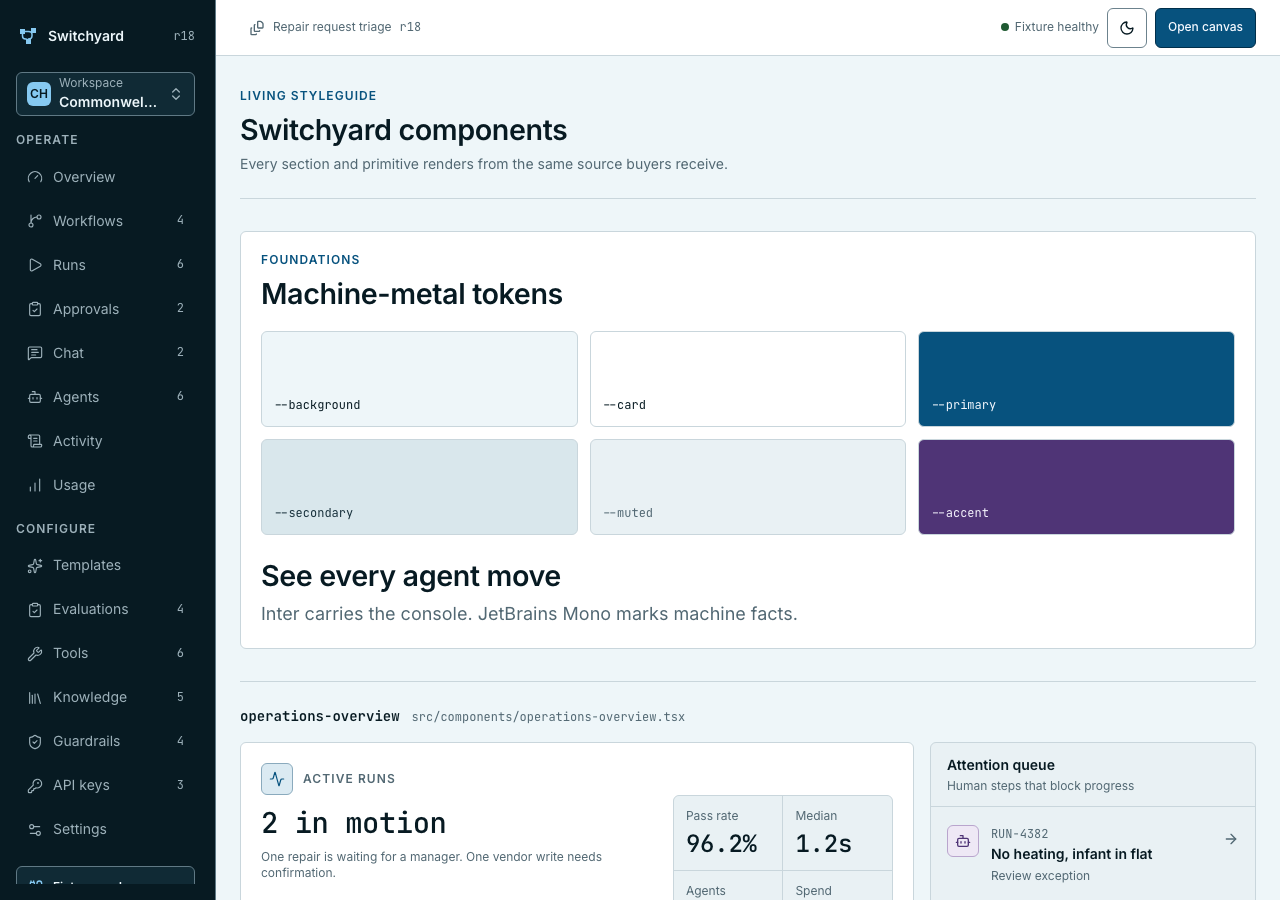Open Workflows from the sidebar

point(105,221)
